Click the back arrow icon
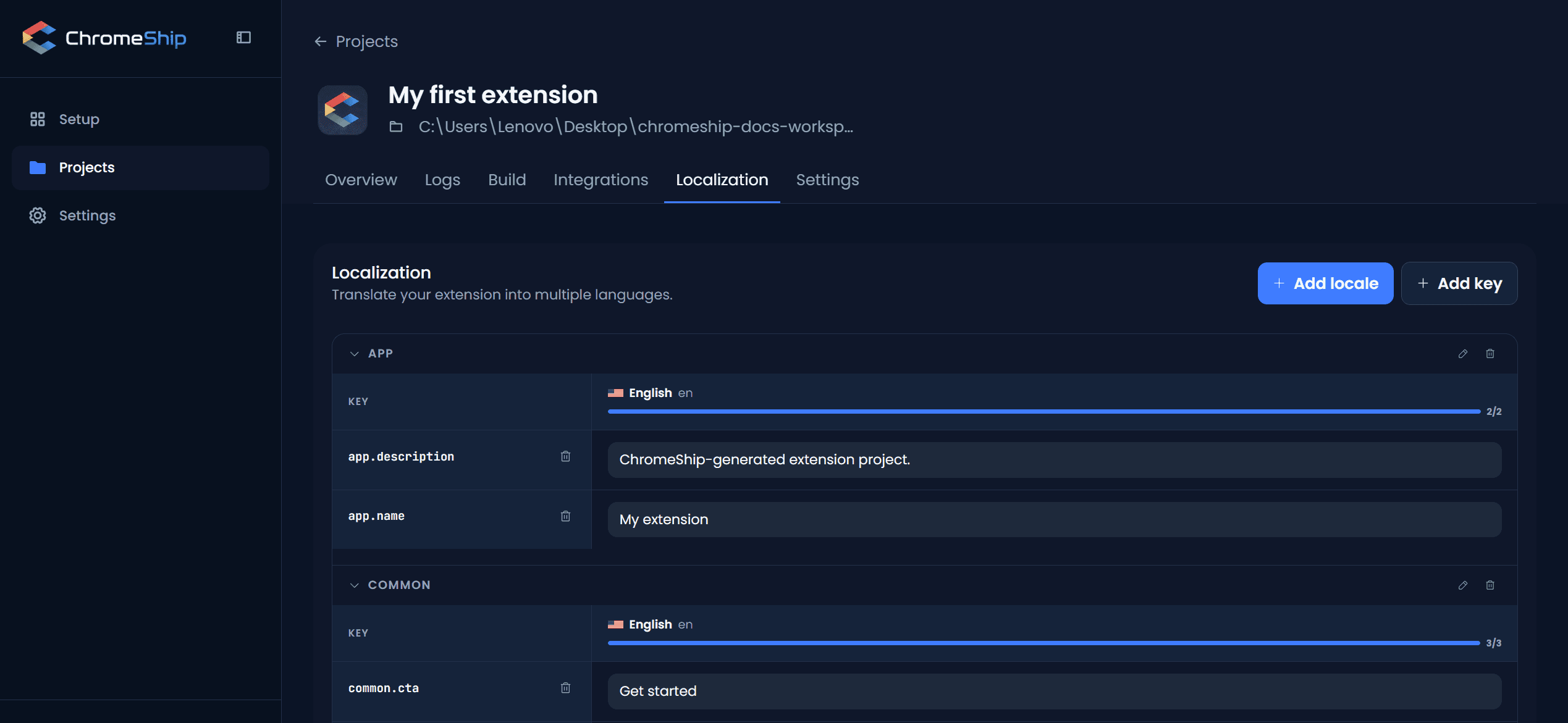The image size is (1568, 723). (320, 41)
